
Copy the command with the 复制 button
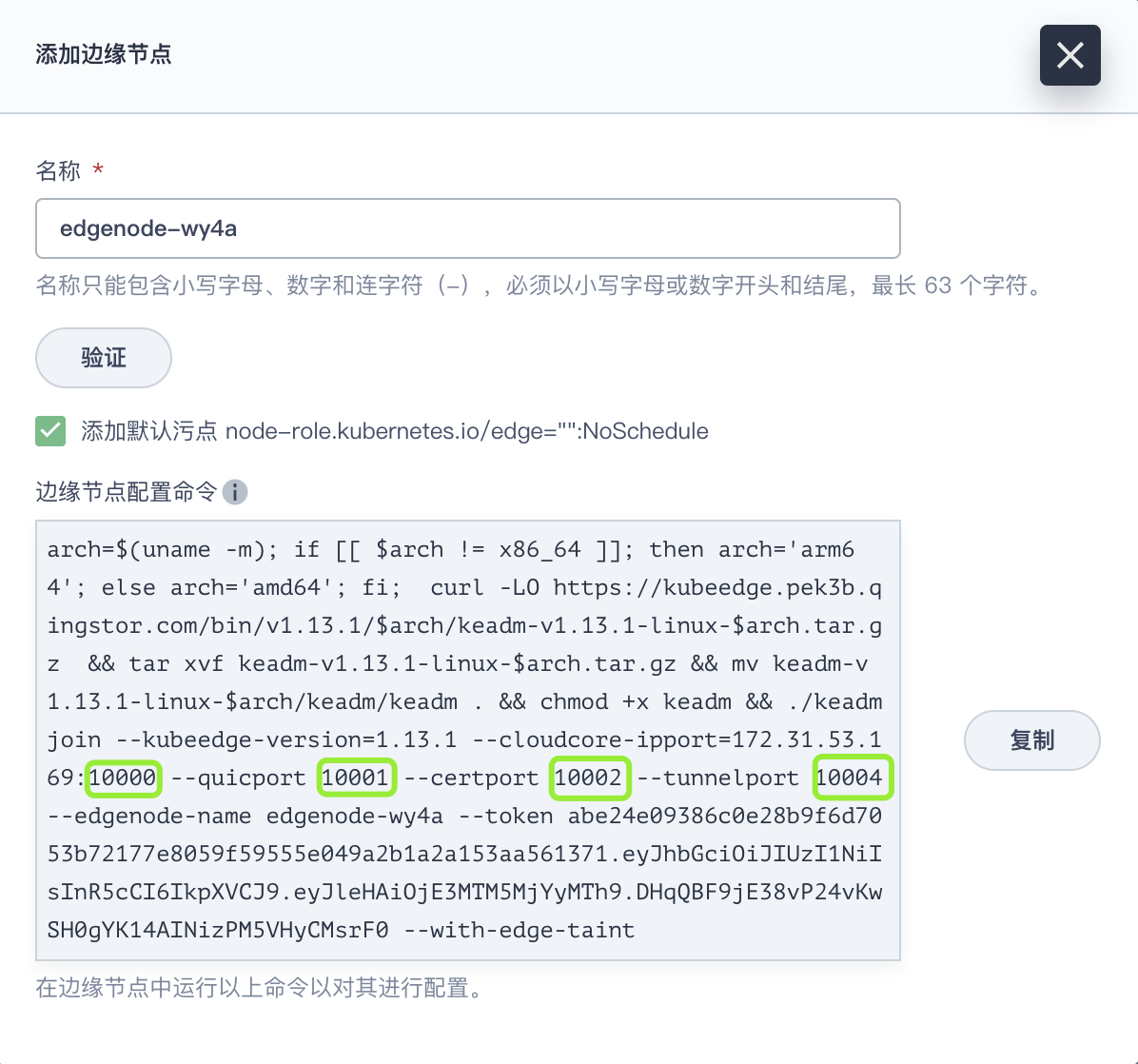coord(1031,740)
